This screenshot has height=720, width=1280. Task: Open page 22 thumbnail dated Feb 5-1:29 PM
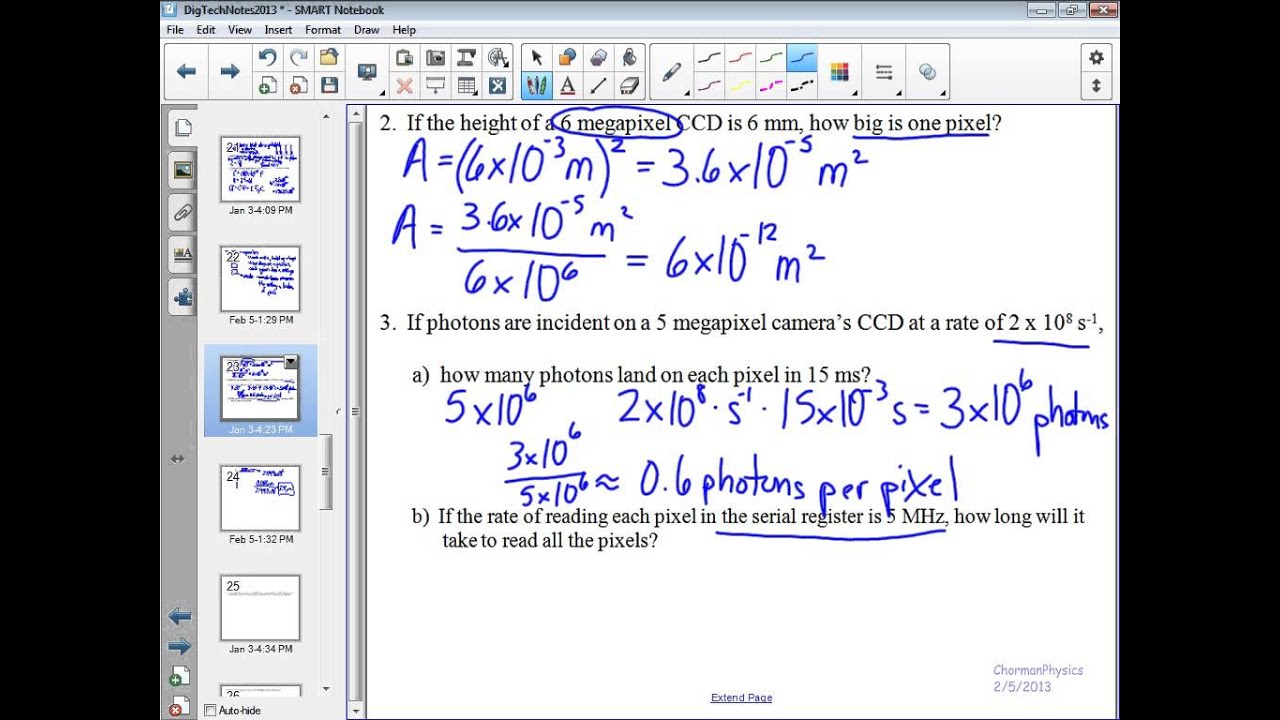pyautogui.click(x=260, y=279)
